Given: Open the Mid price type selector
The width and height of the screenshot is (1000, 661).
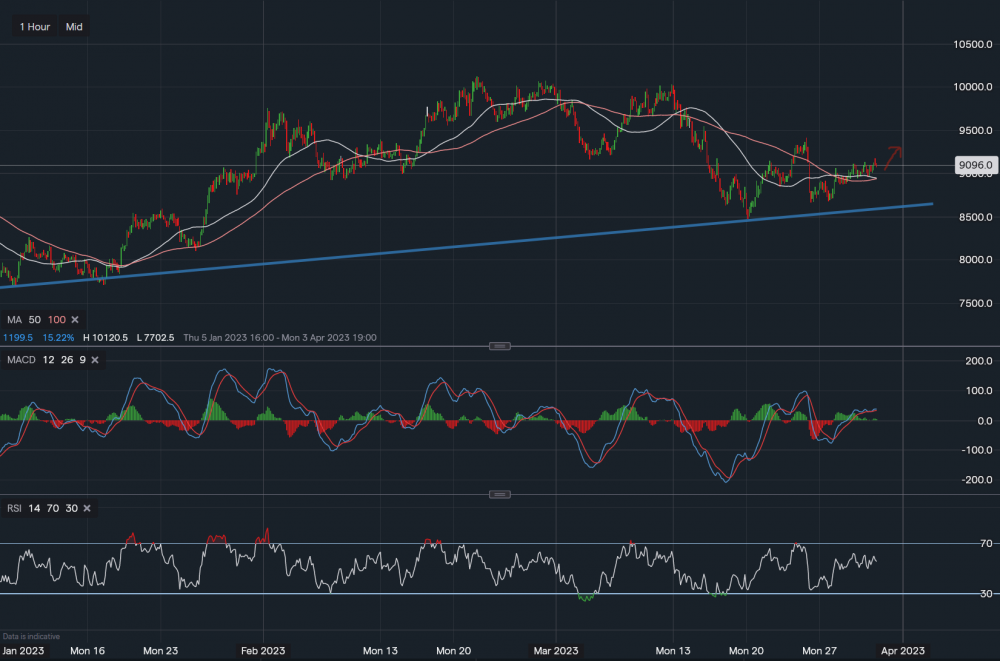Looking at the screenshot, I should tap(74, 27).
